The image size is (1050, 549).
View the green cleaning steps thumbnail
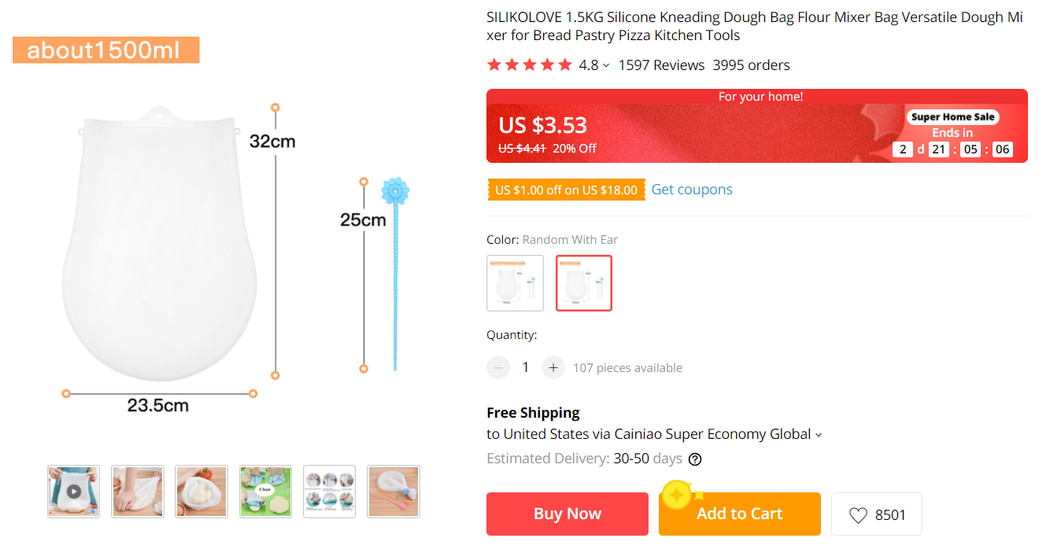tap(266, 491)
